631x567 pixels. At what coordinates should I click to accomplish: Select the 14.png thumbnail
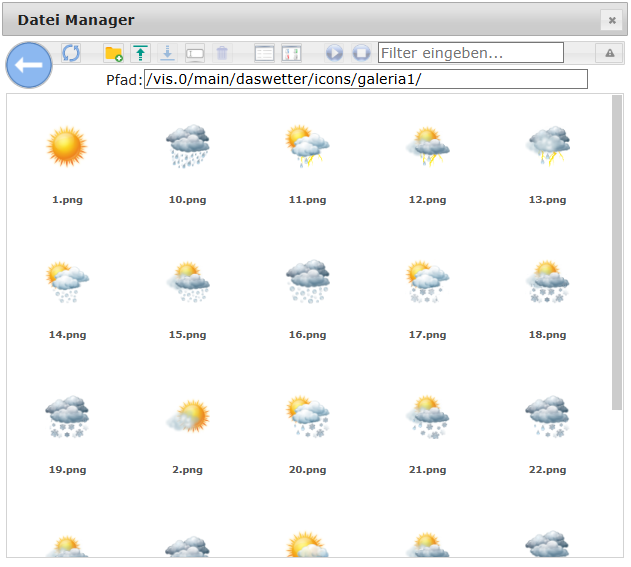click(x=67, y=281)
